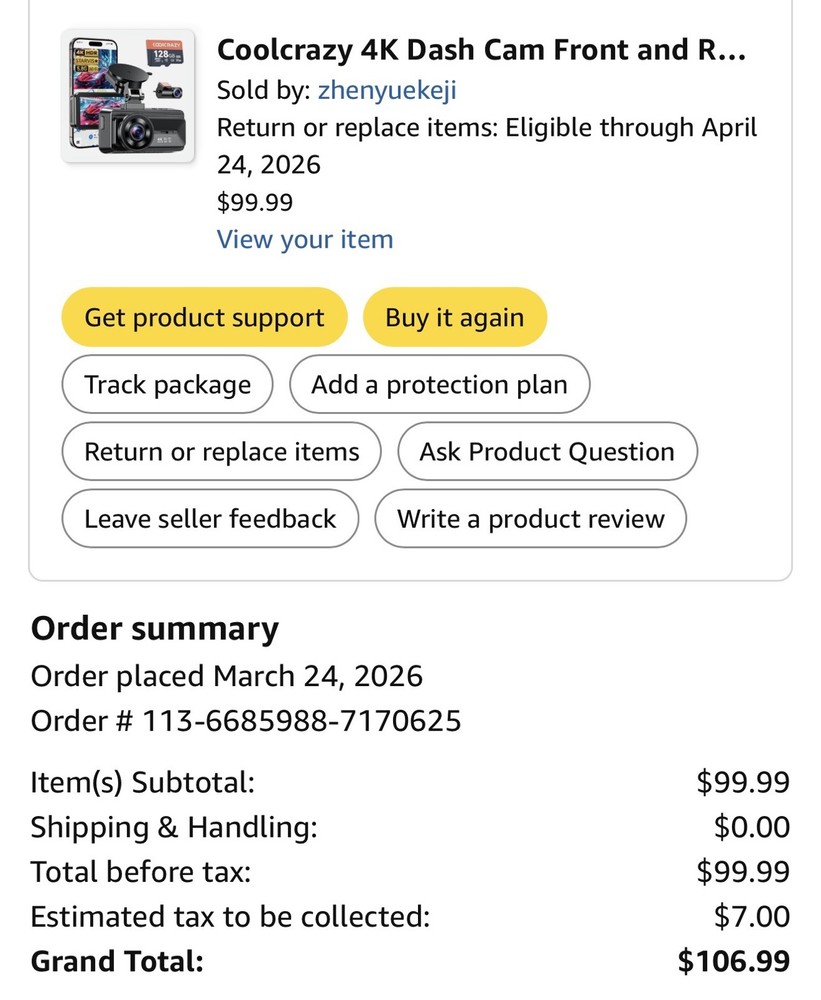This screenshot has height=1000, width=821.
Task: Click the Order summary heading
Action: click(155, 628)
